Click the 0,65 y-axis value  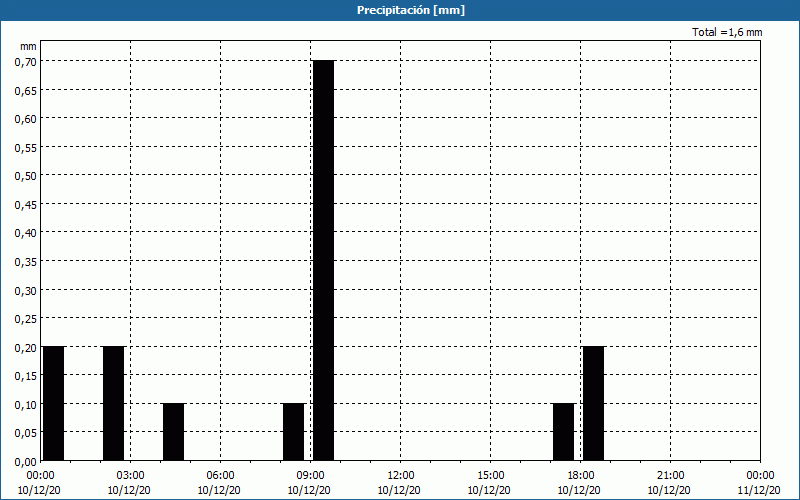(26, 90)
